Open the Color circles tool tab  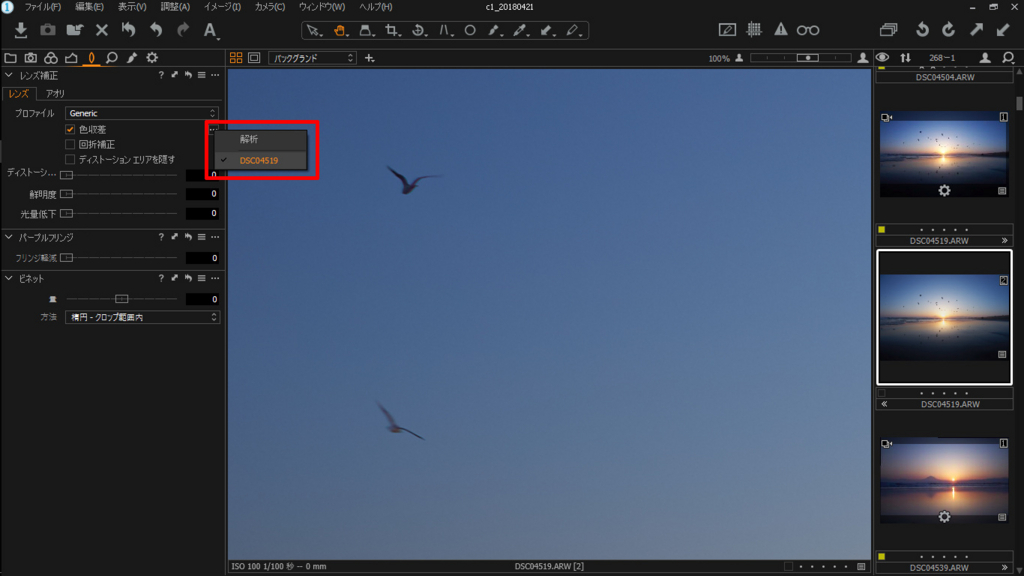pos(51,58)
